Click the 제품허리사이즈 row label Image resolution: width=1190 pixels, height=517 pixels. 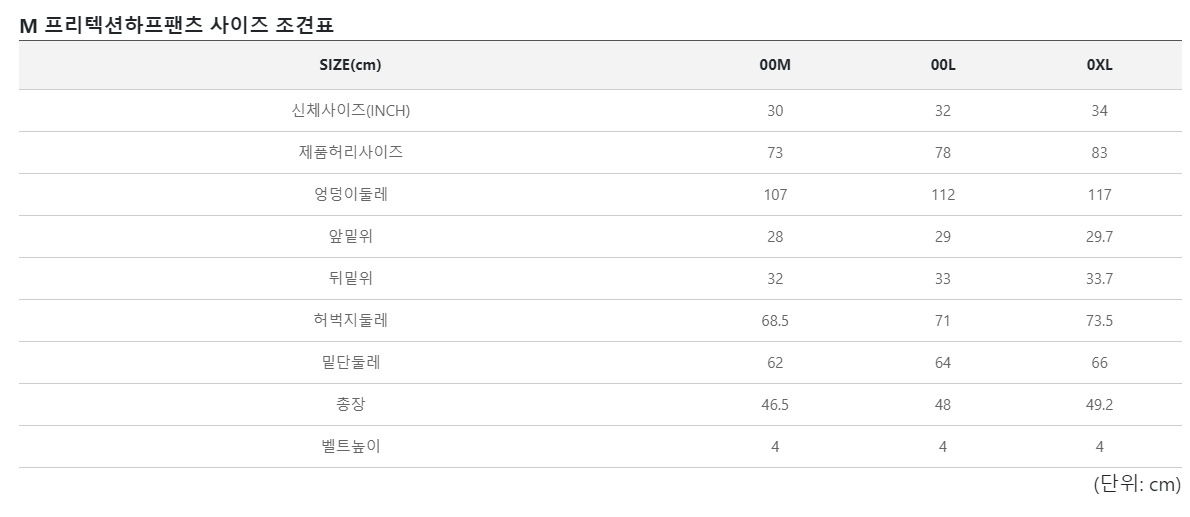pos(350,153)
